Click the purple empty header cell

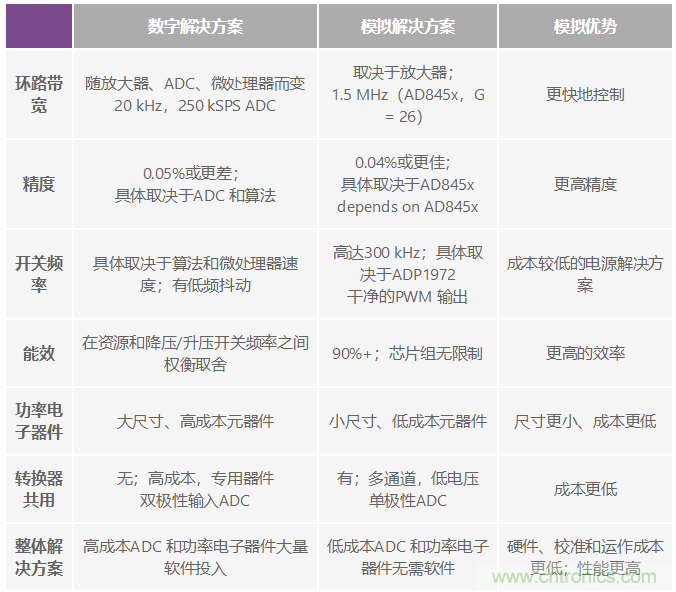point(38,26)
